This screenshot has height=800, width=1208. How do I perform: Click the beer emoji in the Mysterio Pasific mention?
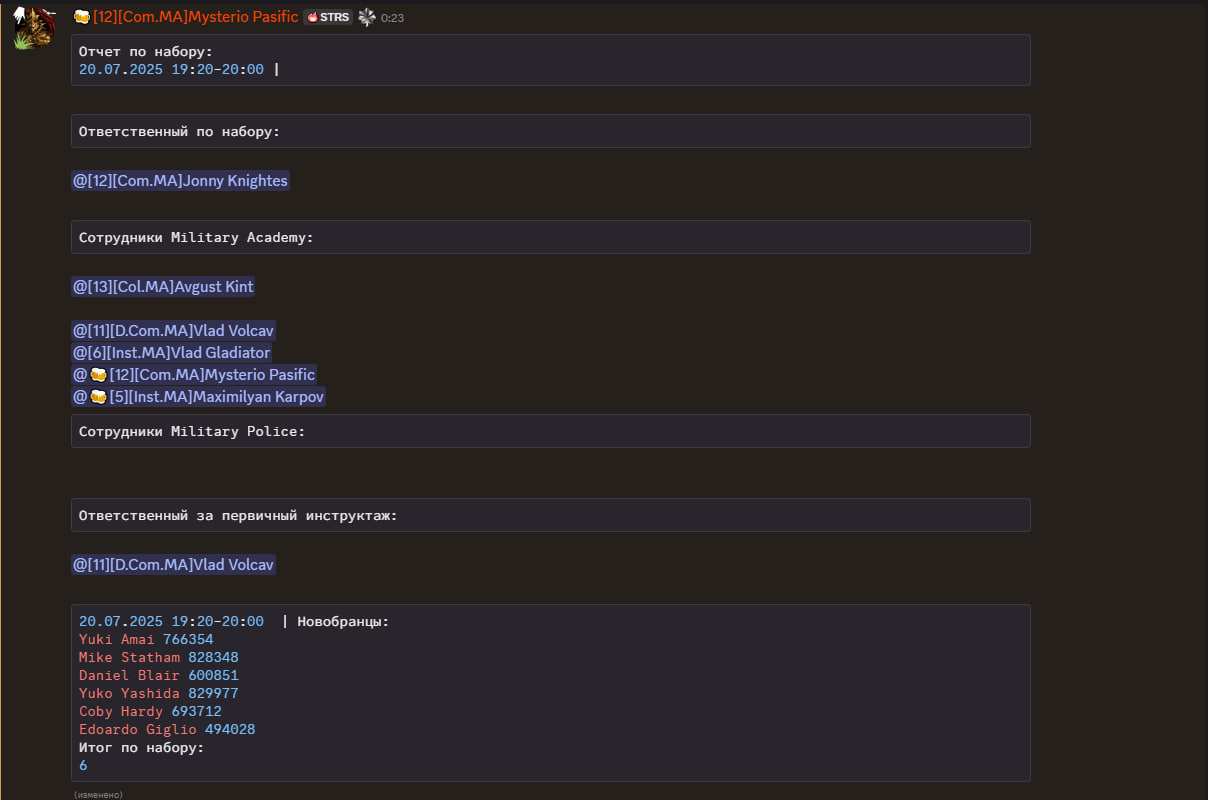98,375
